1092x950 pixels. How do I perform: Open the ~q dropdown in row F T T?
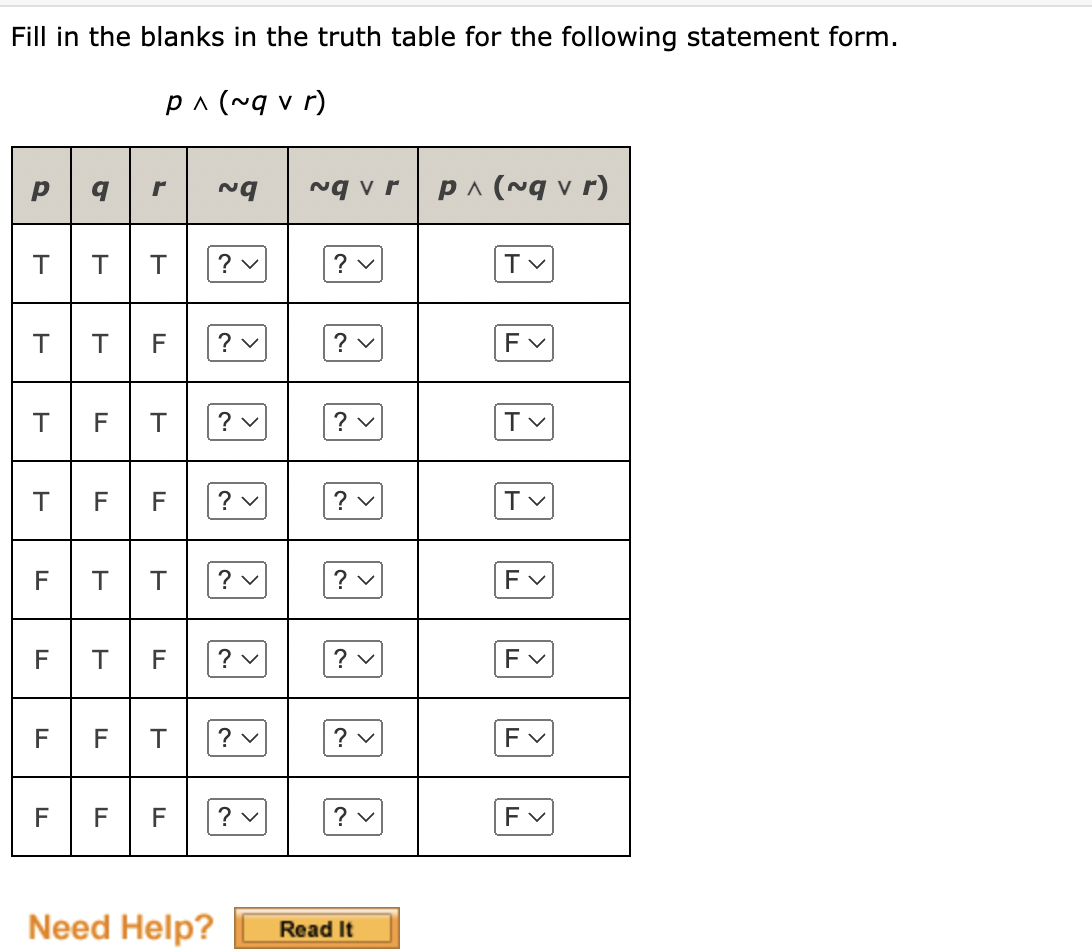237,579
